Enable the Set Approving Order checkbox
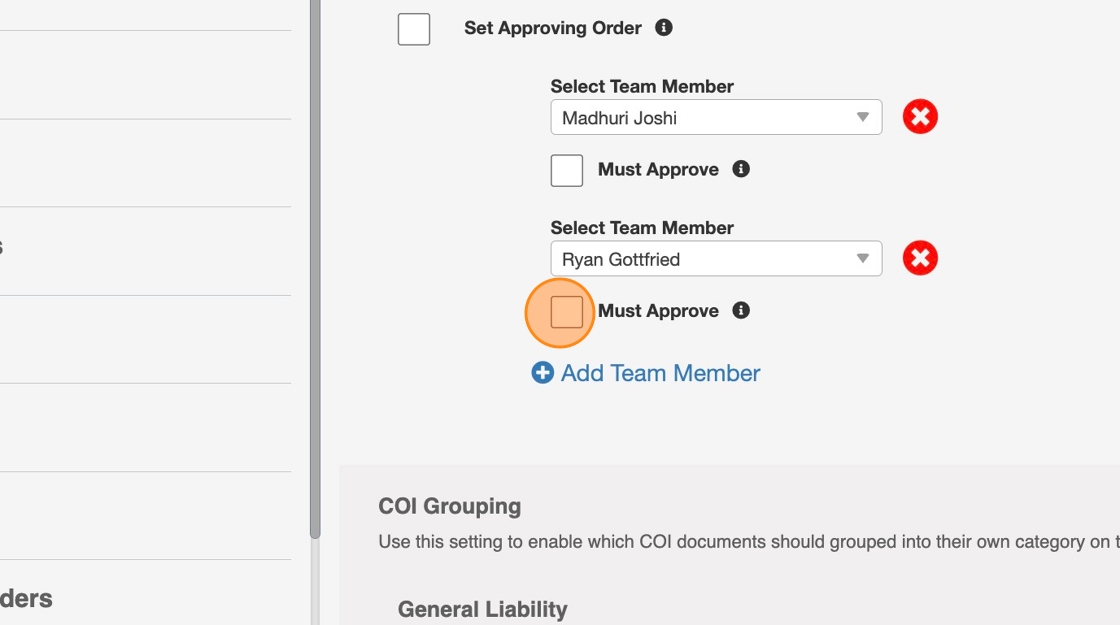This screenshot has height=625, width=1120. 414,29
